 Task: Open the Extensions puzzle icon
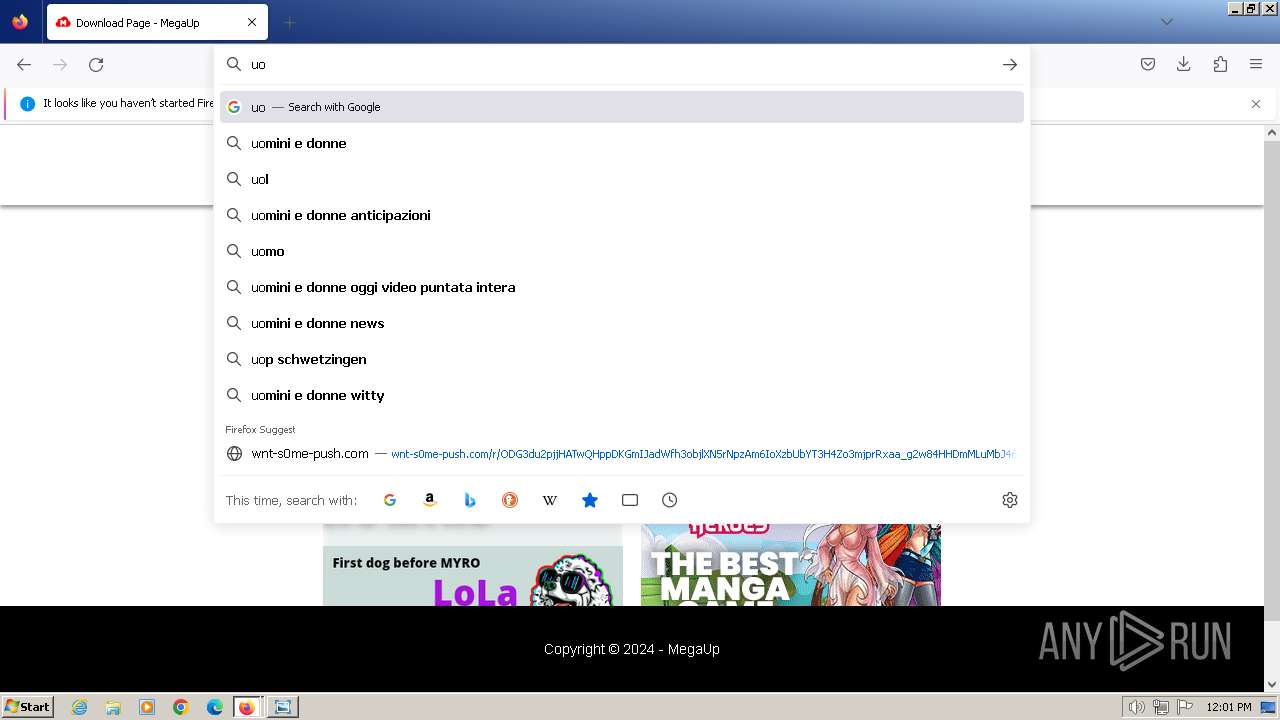click(1220, 64)
